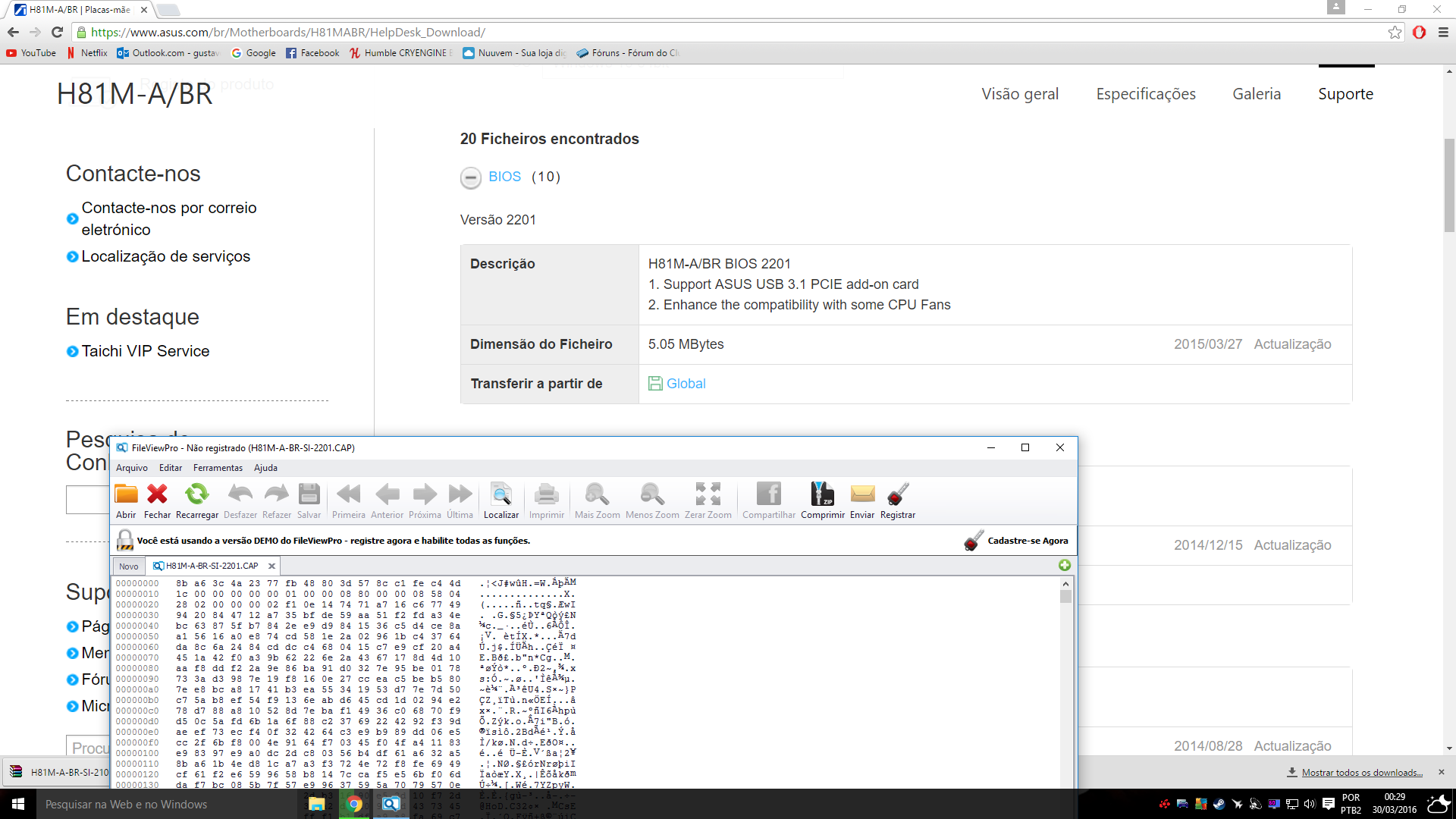Collapse the BIOS section minus toggle
Viewport: 1456px width, 819px height.
(x=471, y=177)
